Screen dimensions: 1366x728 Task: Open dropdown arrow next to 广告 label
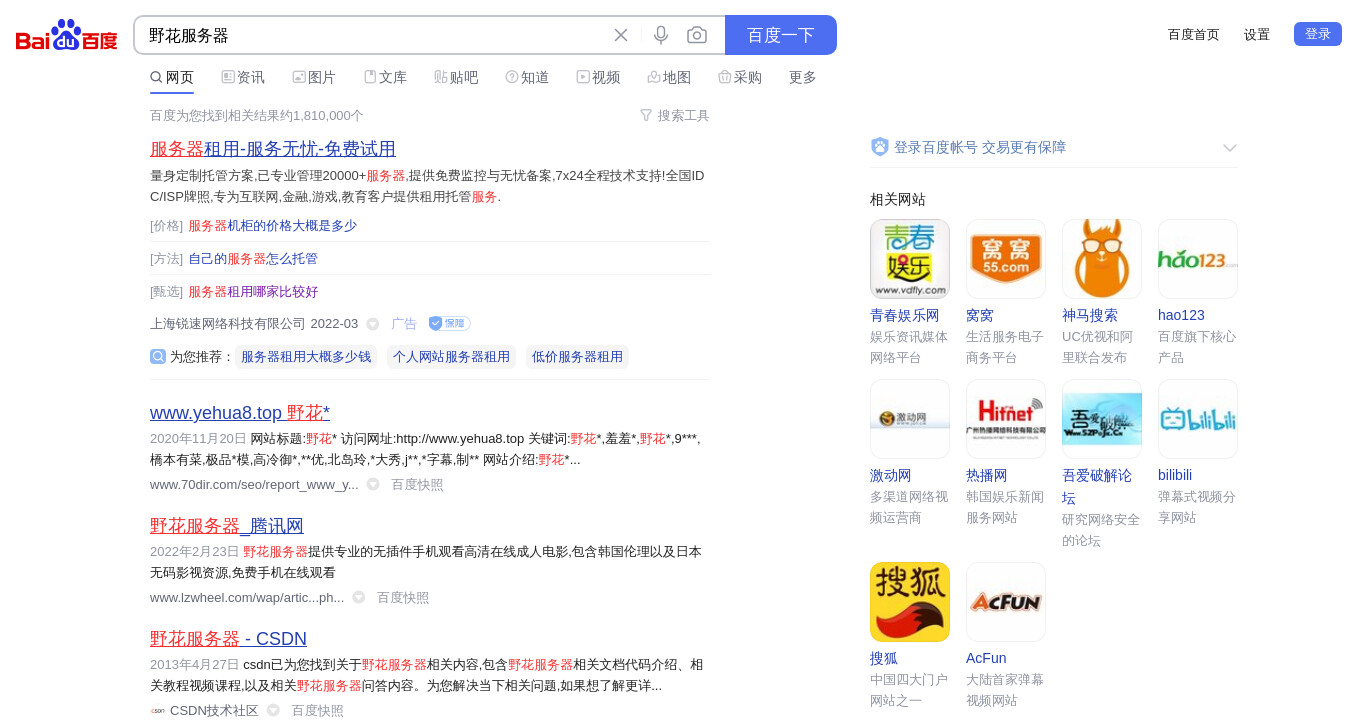(373, 324)
